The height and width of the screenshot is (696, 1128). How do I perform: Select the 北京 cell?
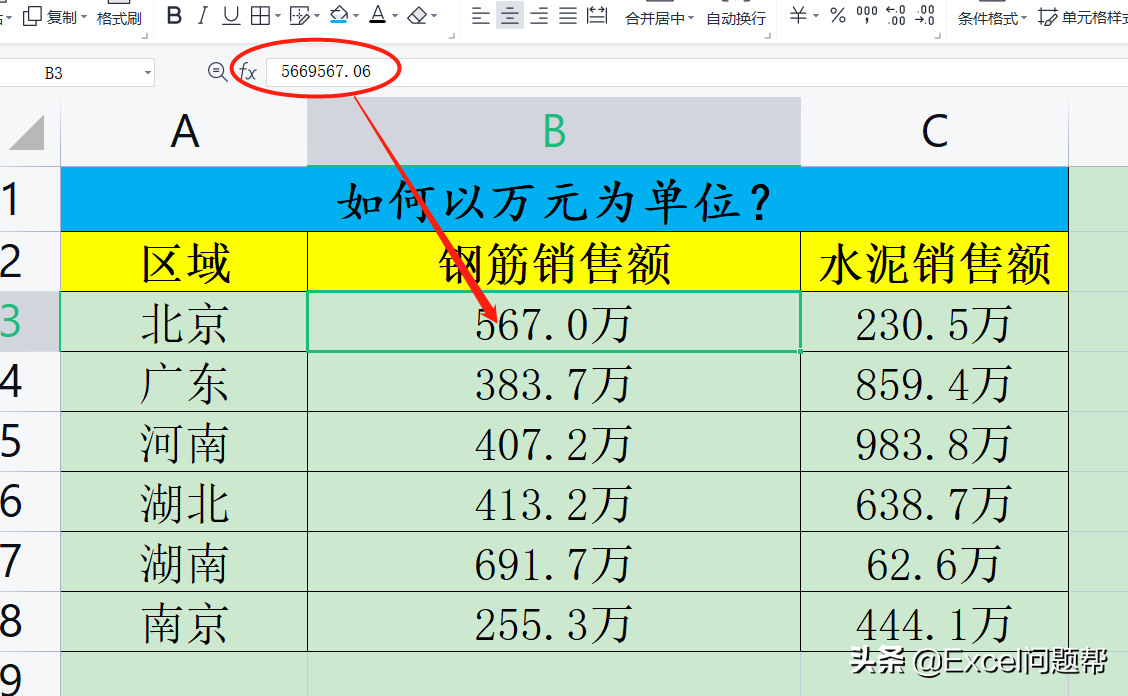pos(184,322)
